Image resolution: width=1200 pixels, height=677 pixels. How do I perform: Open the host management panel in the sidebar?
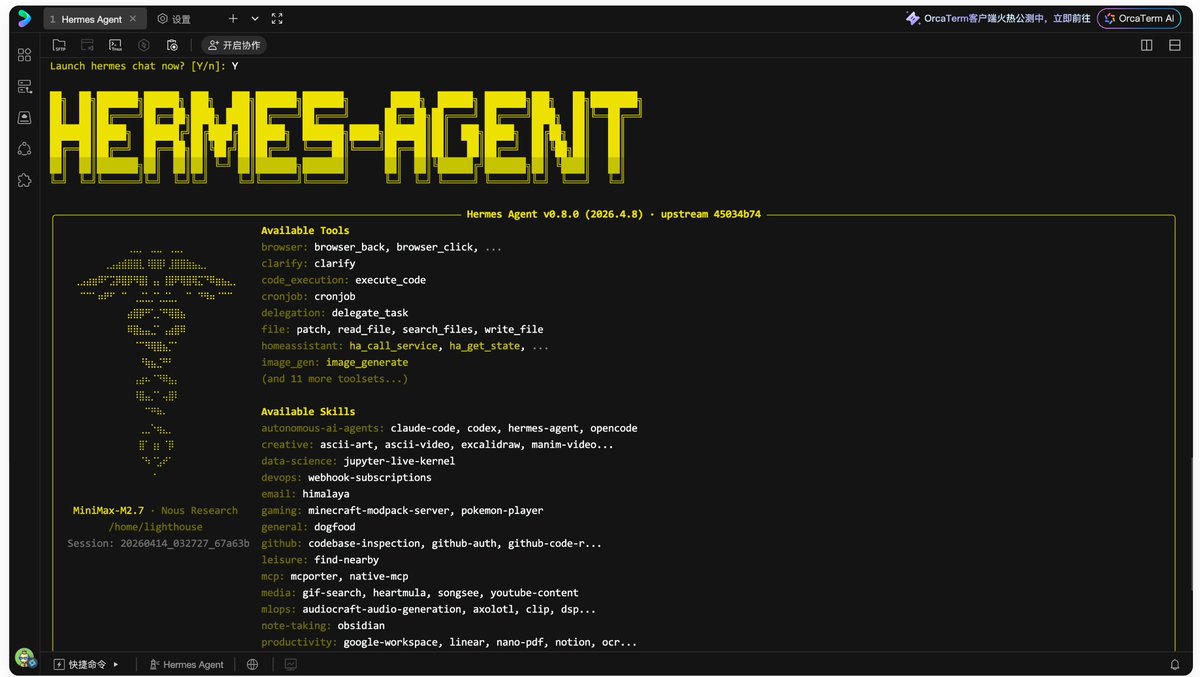pos(24,86)
